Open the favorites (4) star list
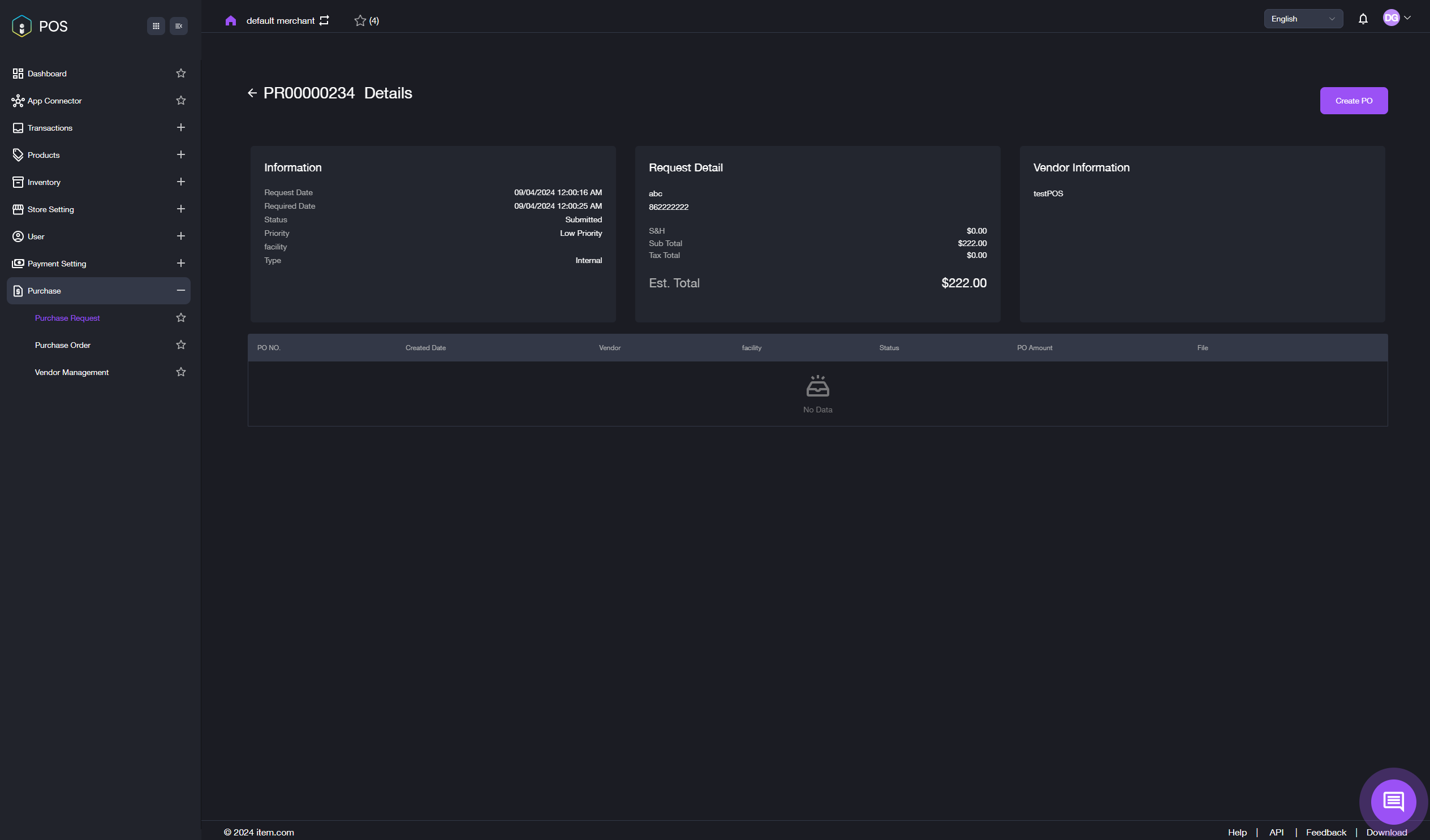The width and height of the screenshot is (1430, 840). pyautogui.click(x=366, y=21)
